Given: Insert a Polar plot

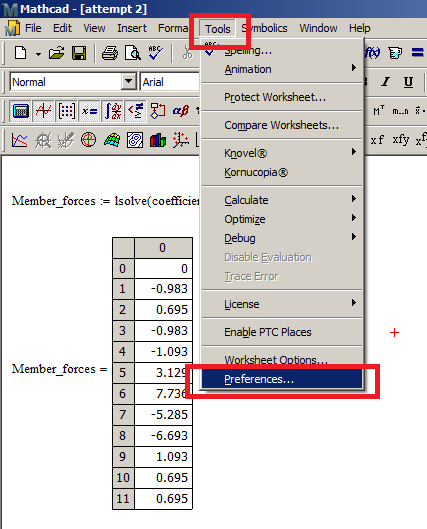Looking at the screenshot, I should coord(88,140).
